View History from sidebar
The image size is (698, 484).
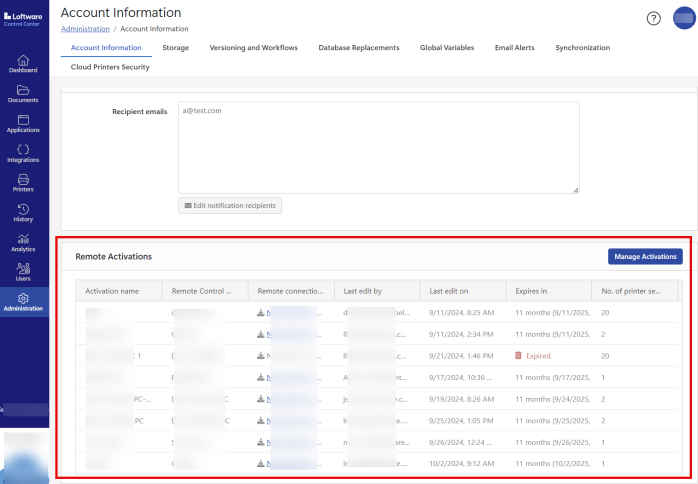tap(24, 212)
